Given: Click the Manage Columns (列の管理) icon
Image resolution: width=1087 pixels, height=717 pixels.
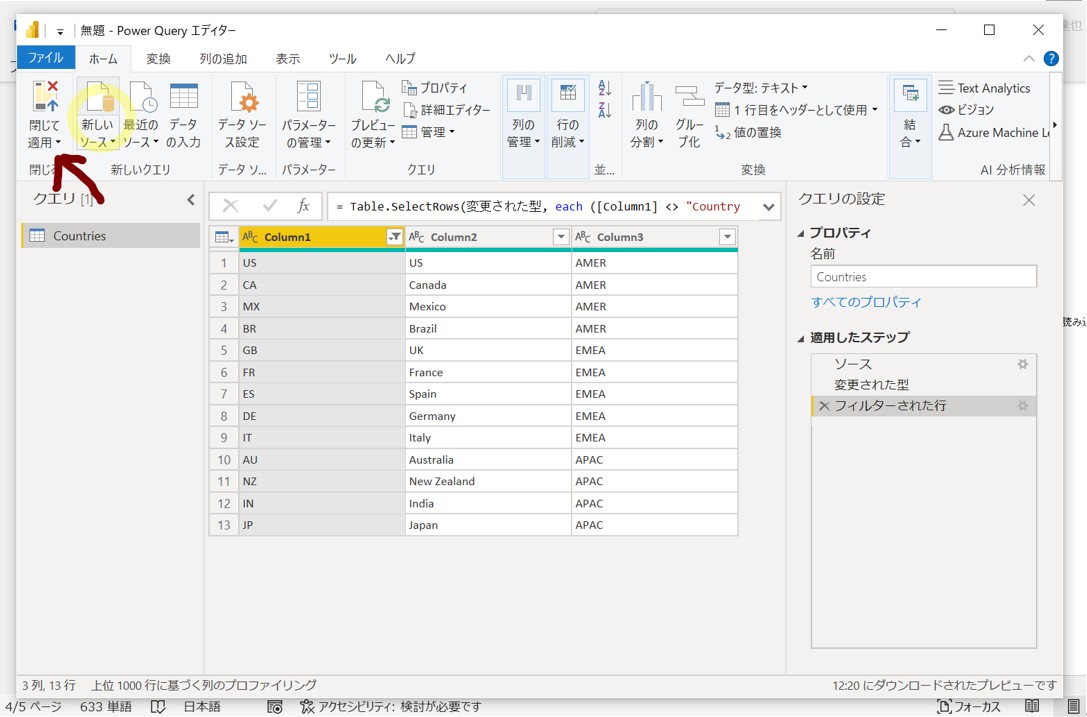Looking at the screenshot, I should (523, 94).
